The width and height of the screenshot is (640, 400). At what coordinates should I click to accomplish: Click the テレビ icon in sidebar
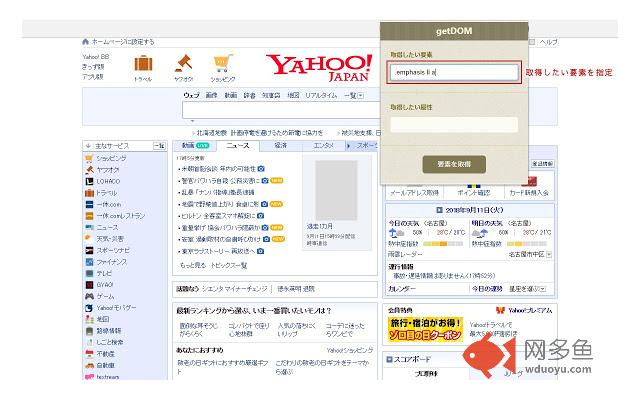coord(89,273)
